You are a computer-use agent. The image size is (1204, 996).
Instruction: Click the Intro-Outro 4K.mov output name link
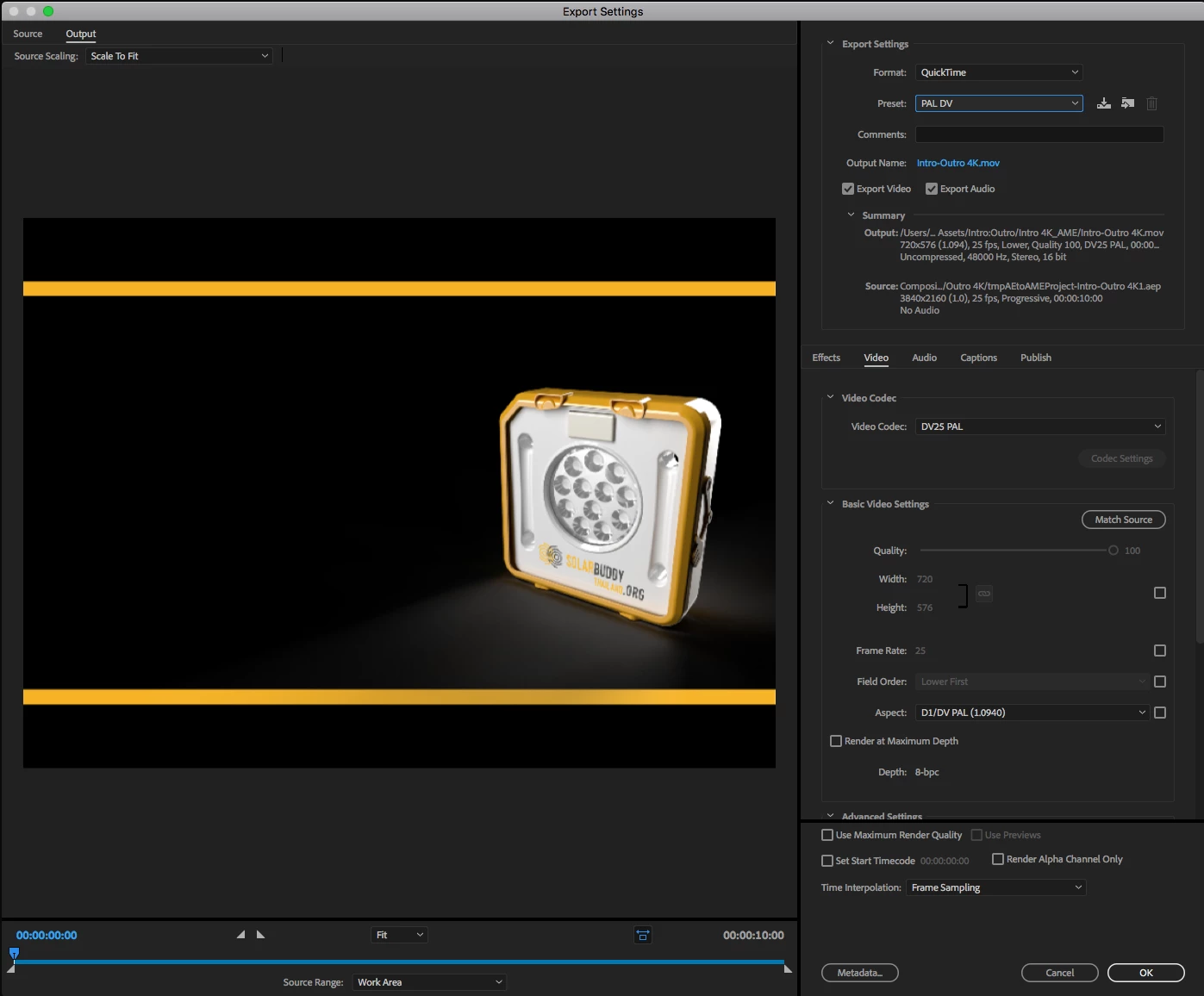coord(958,163)
